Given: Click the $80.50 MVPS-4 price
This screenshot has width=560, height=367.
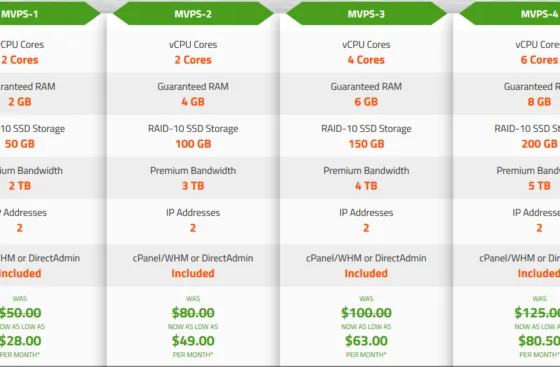Looking at the screenshot, I should [539, 341].
